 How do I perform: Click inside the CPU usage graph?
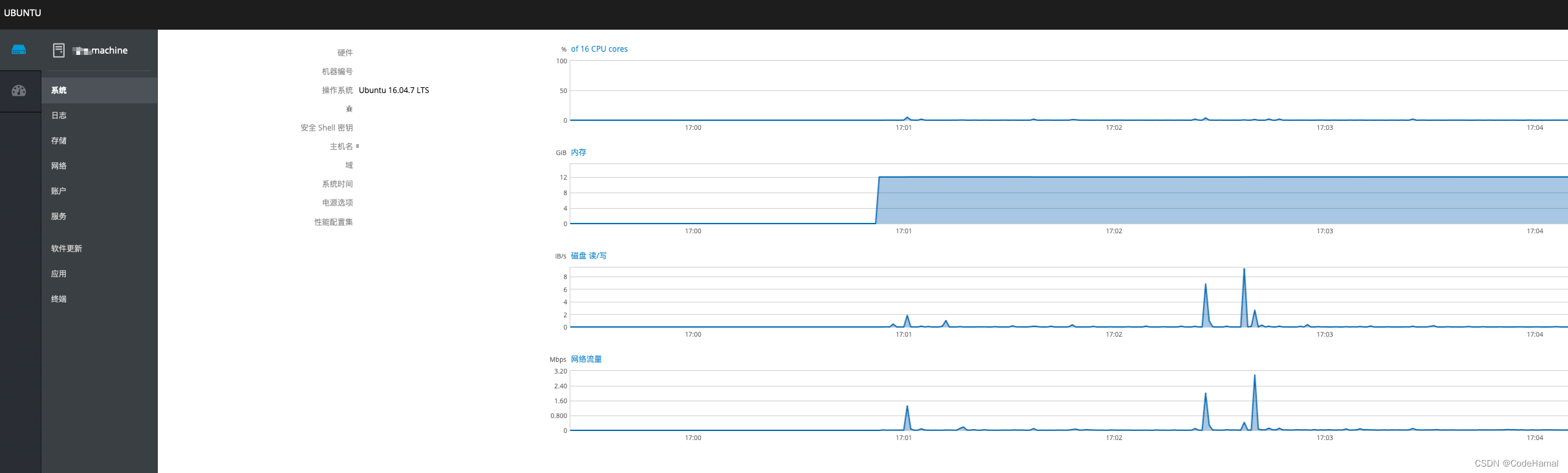1069,90
